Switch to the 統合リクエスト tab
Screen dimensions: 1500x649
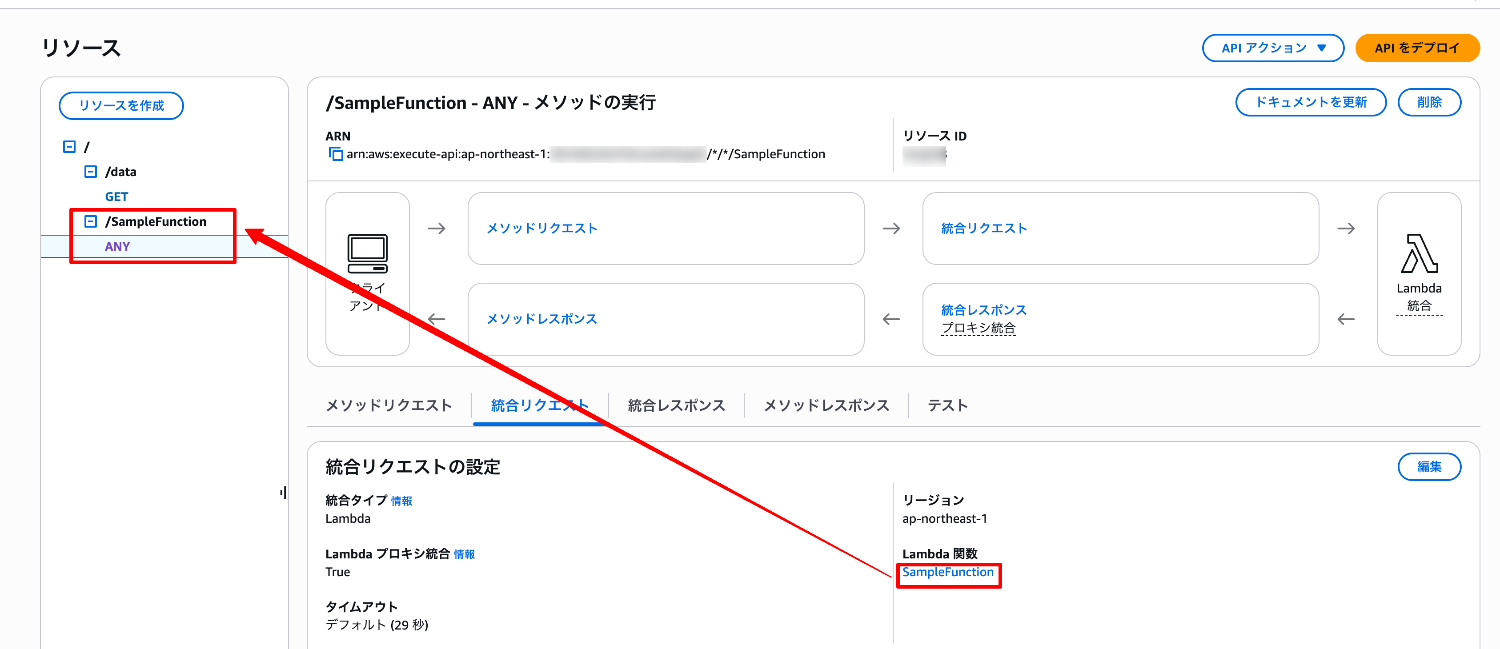(540, 405)
